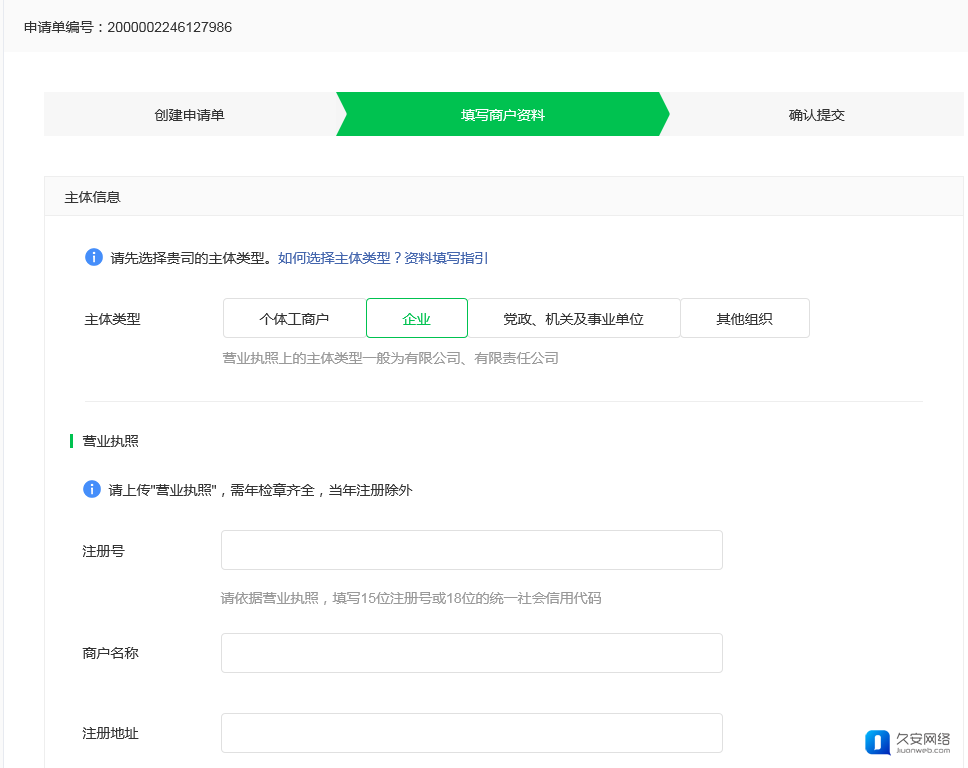This screenshot has width=968, height=768.
Task: Choose 企业 as the entity type
Action: pos(416,319)
